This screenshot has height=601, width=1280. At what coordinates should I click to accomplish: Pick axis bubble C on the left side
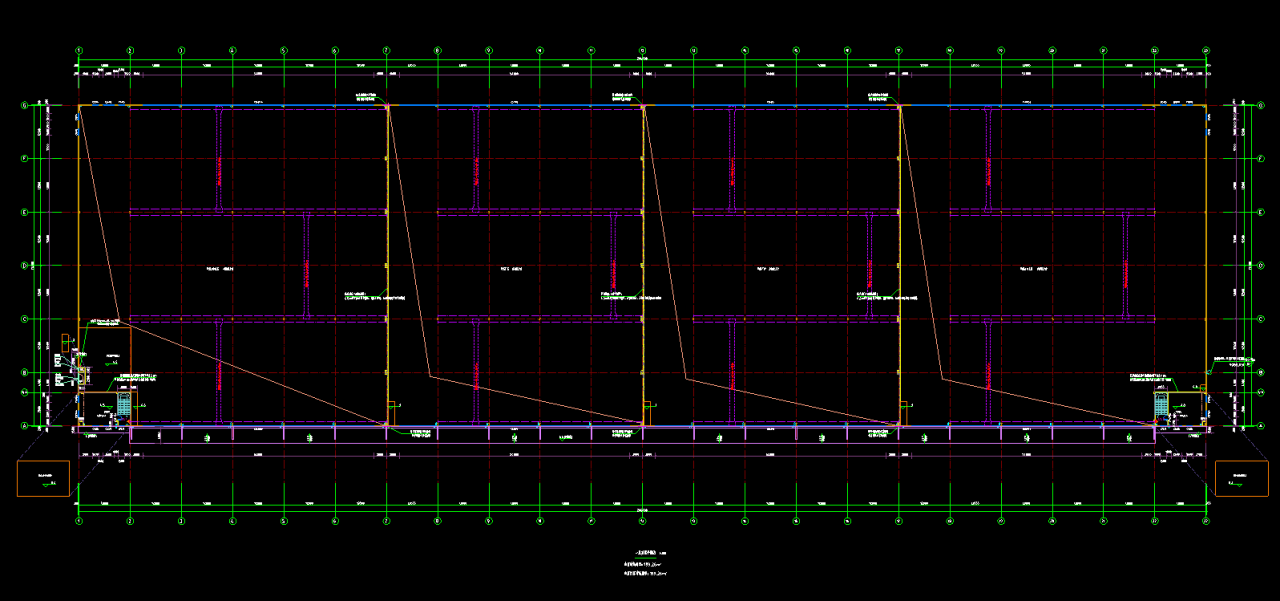coord(24,319)
